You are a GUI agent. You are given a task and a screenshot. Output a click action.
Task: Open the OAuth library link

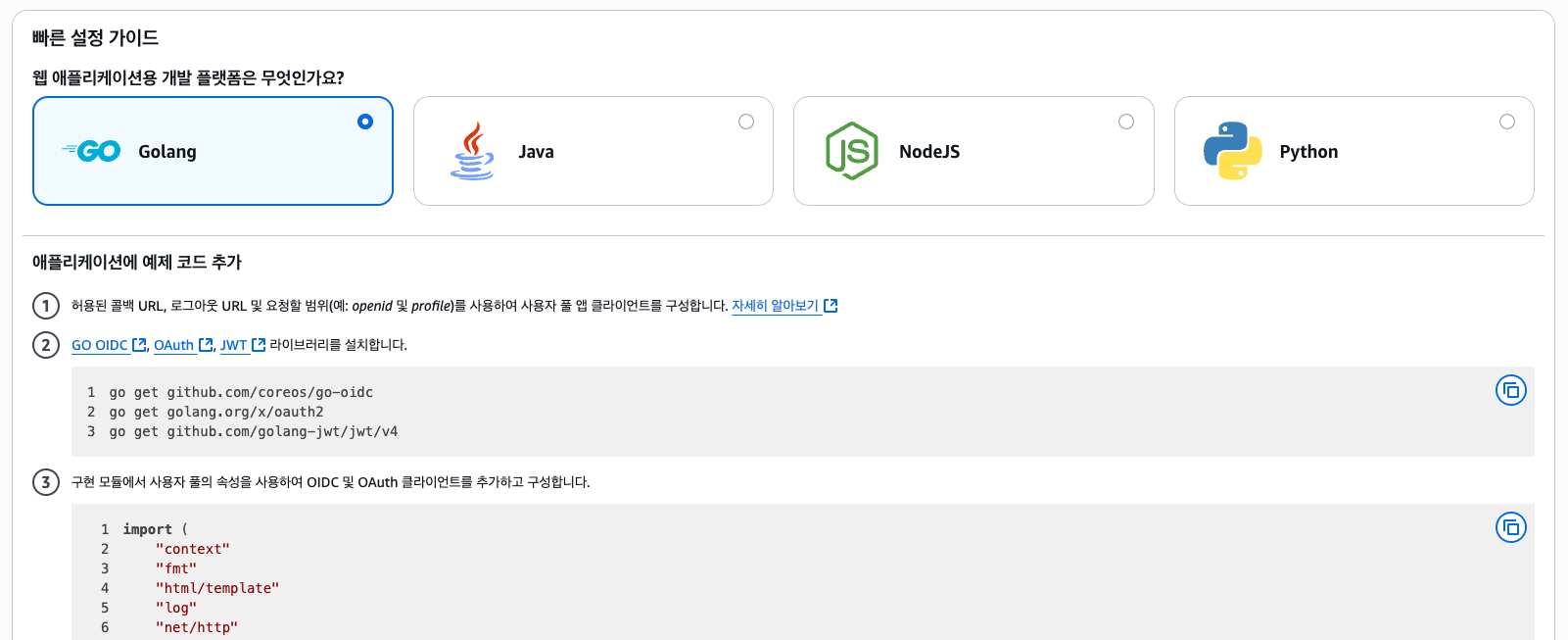pyautogui.click(x=174, y=345)
